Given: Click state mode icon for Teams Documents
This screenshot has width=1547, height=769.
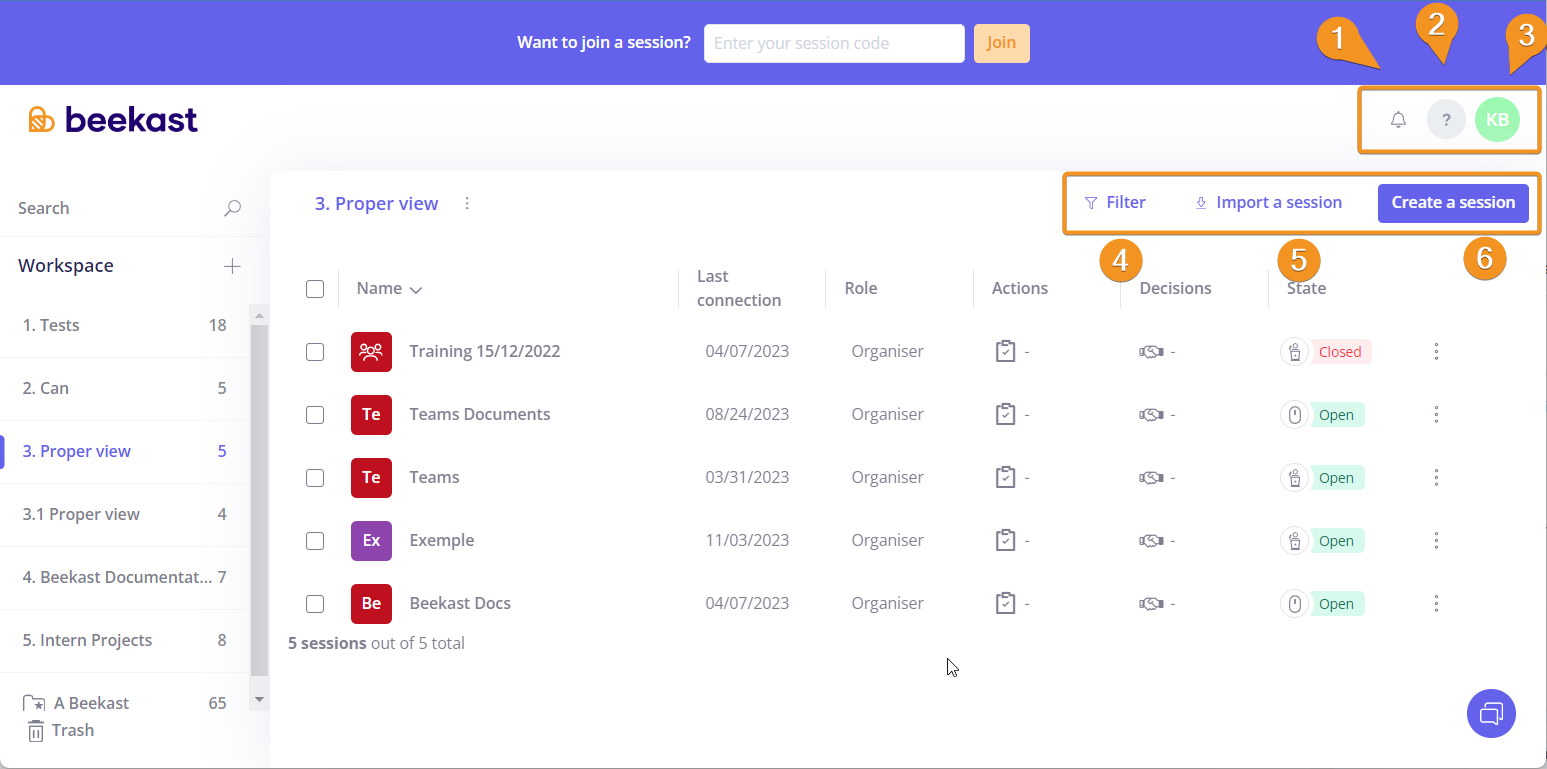Looking at the screenshot, I should [x=1294, y=414].
